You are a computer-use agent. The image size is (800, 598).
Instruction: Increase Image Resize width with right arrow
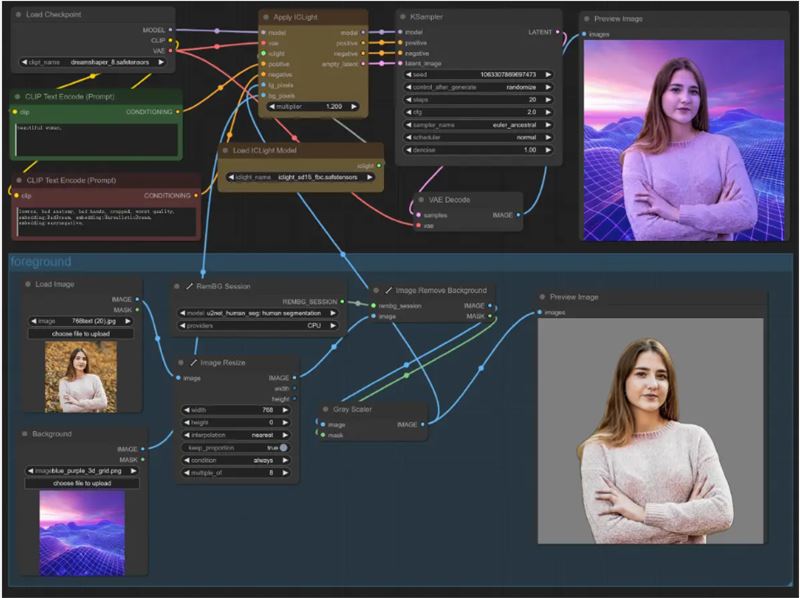(x=285, y=410)
